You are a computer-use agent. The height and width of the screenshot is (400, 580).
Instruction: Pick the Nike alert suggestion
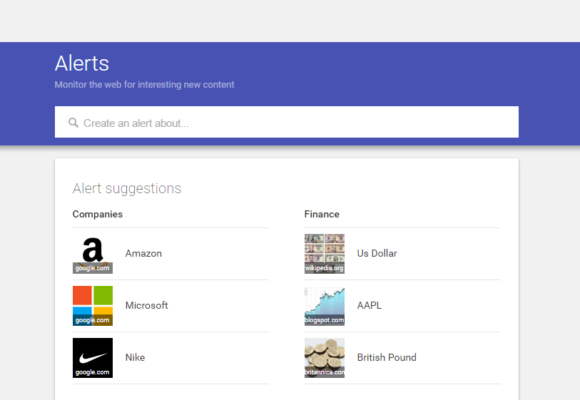pos(171,358)
